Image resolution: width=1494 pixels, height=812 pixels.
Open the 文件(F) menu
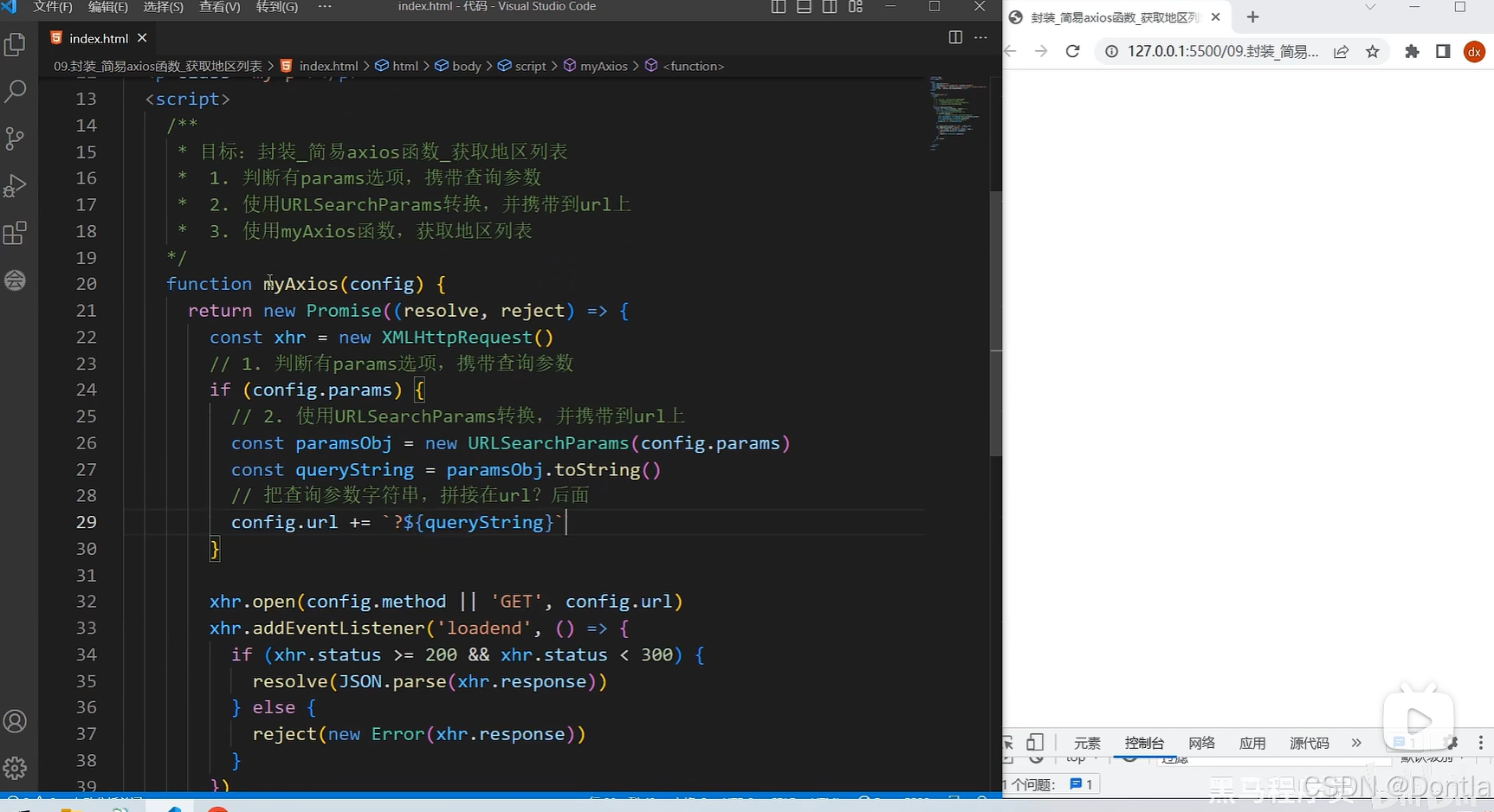(52, 6)
